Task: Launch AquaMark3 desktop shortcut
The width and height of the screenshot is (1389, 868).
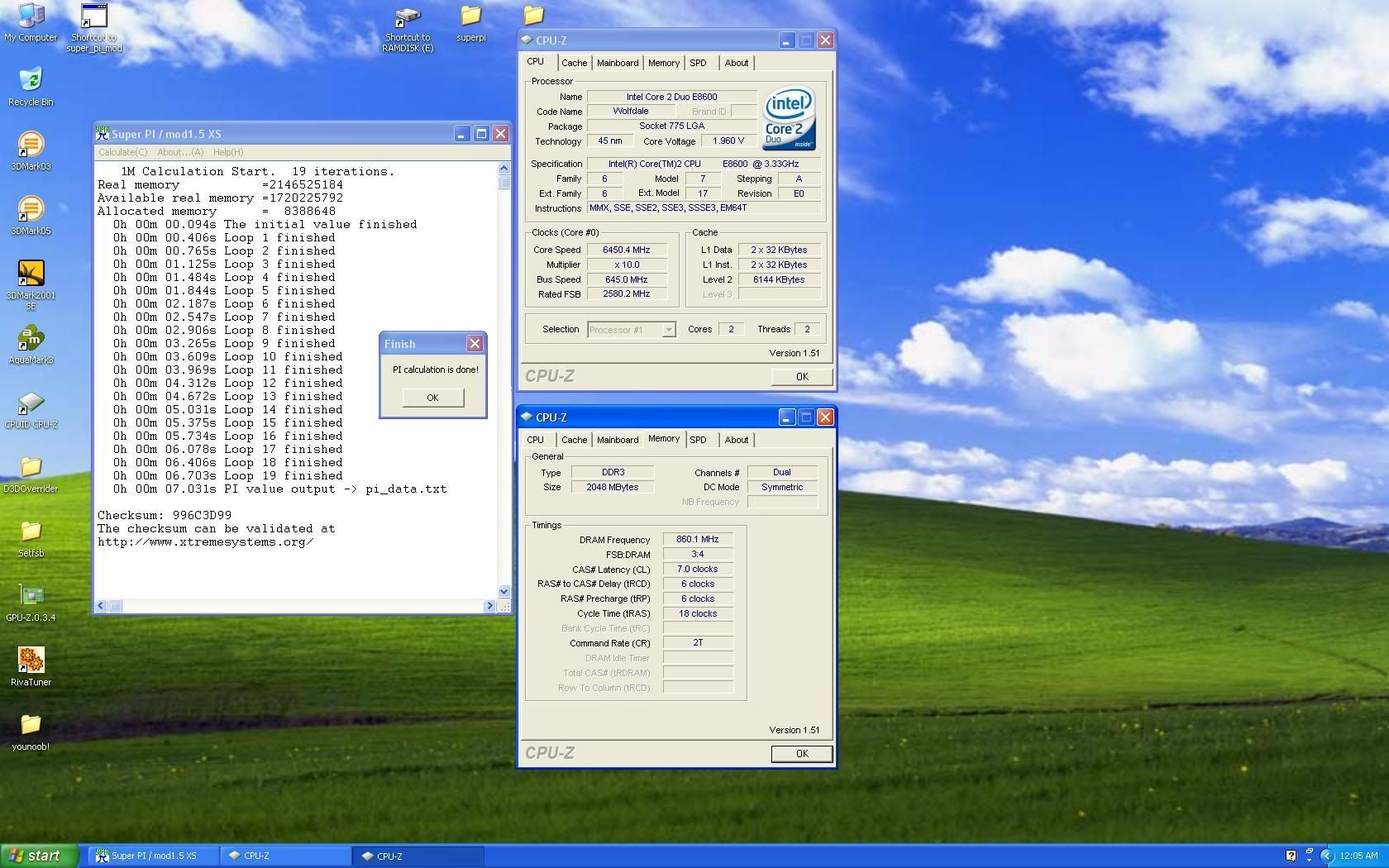Action: click(x=31, y=345)
